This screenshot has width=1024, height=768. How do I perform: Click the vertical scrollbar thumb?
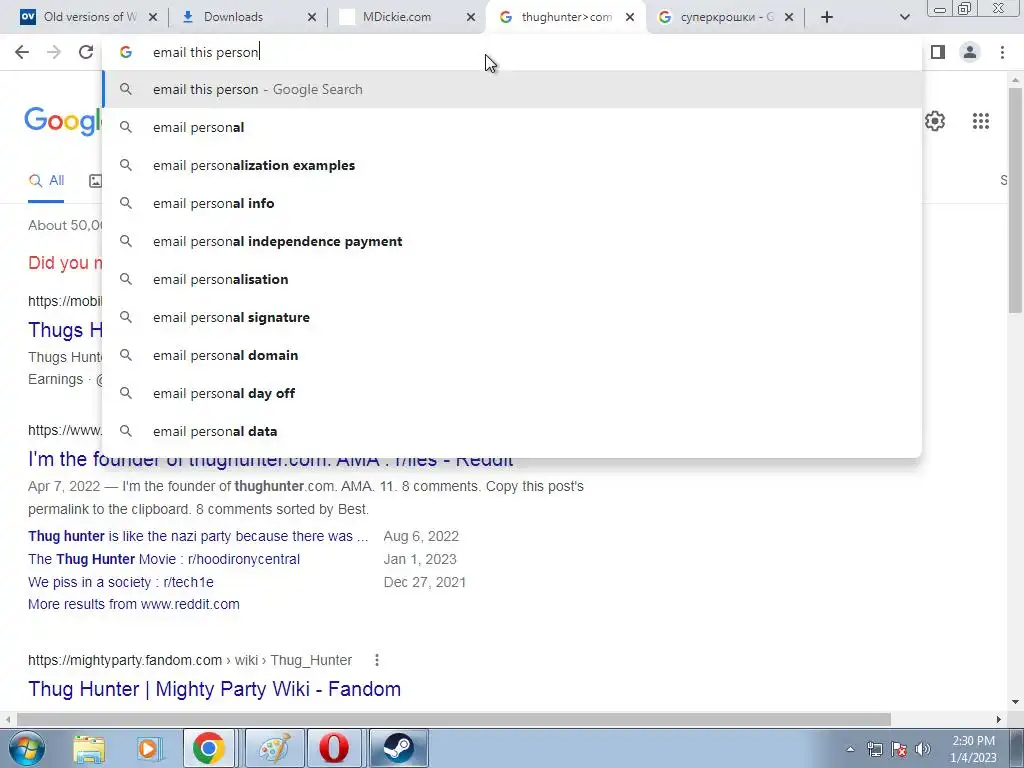click(1015, 202)
